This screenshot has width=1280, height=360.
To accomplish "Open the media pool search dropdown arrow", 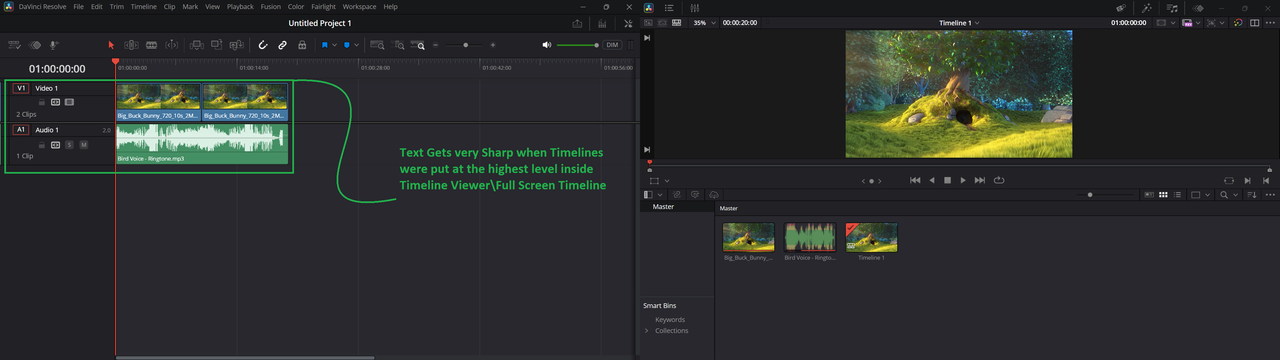I will point(1235,194).
